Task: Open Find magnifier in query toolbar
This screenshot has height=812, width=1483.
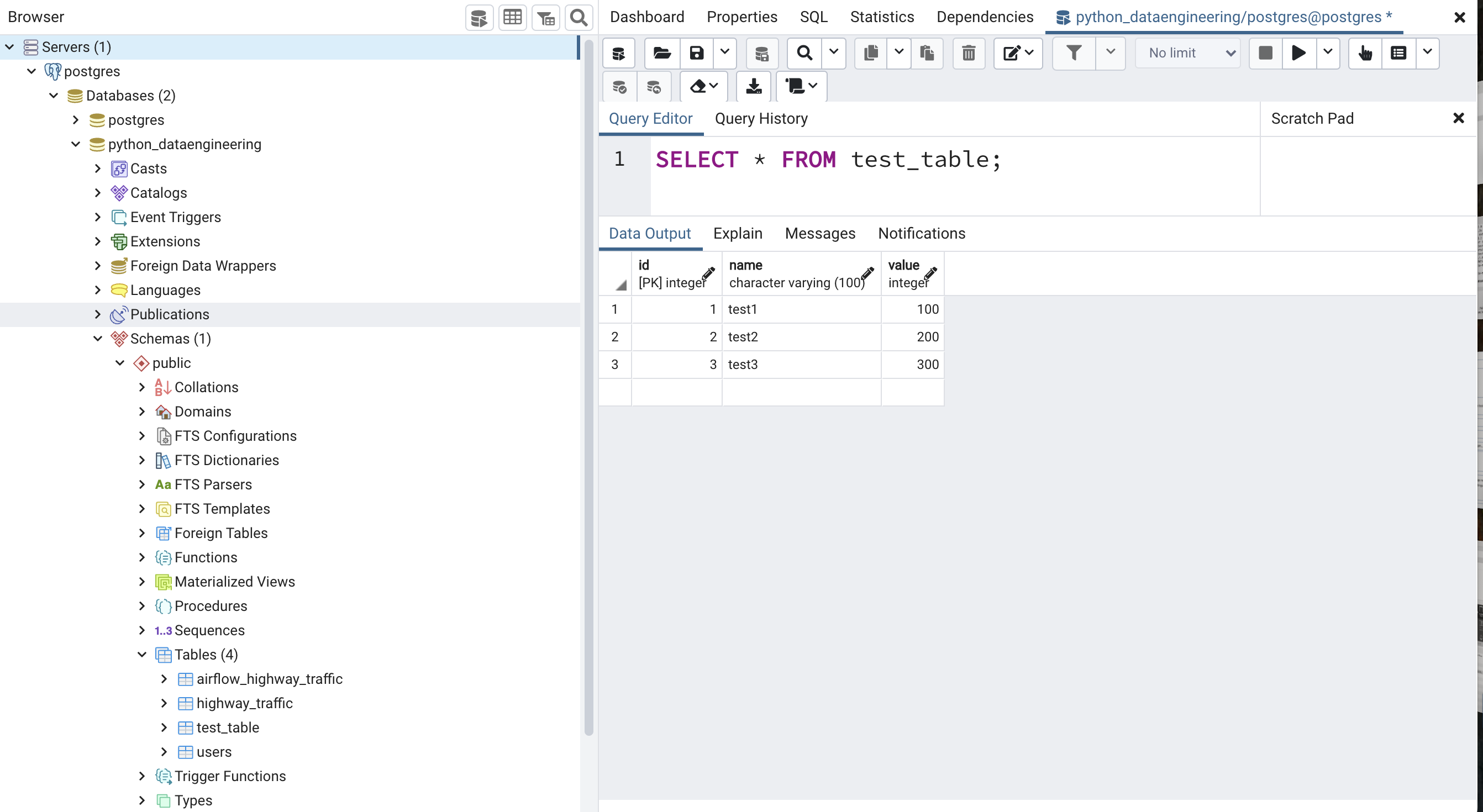Action: point(804,53)
